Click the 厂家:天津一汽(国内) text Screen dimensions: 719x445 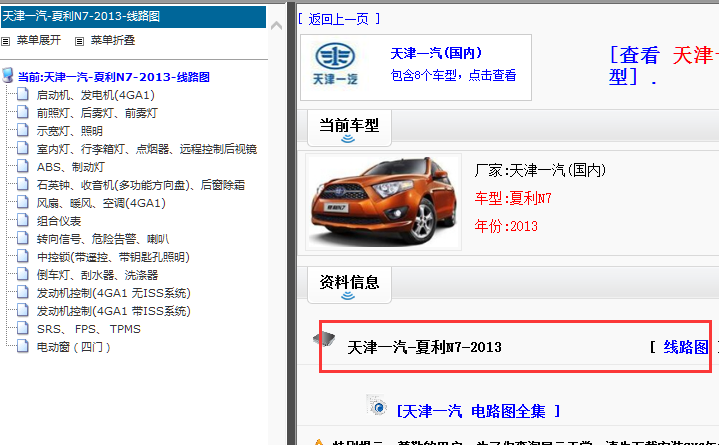click(x=540, y=171)
